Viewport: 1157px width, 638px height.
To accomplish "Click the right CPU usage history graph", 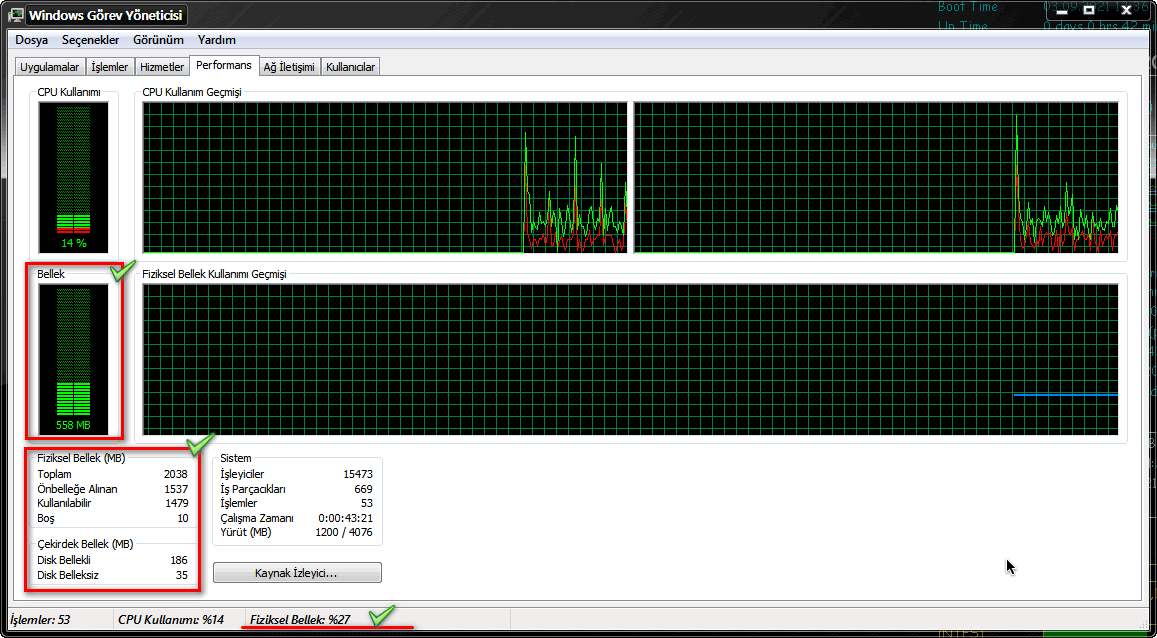I will click(876, 178).
